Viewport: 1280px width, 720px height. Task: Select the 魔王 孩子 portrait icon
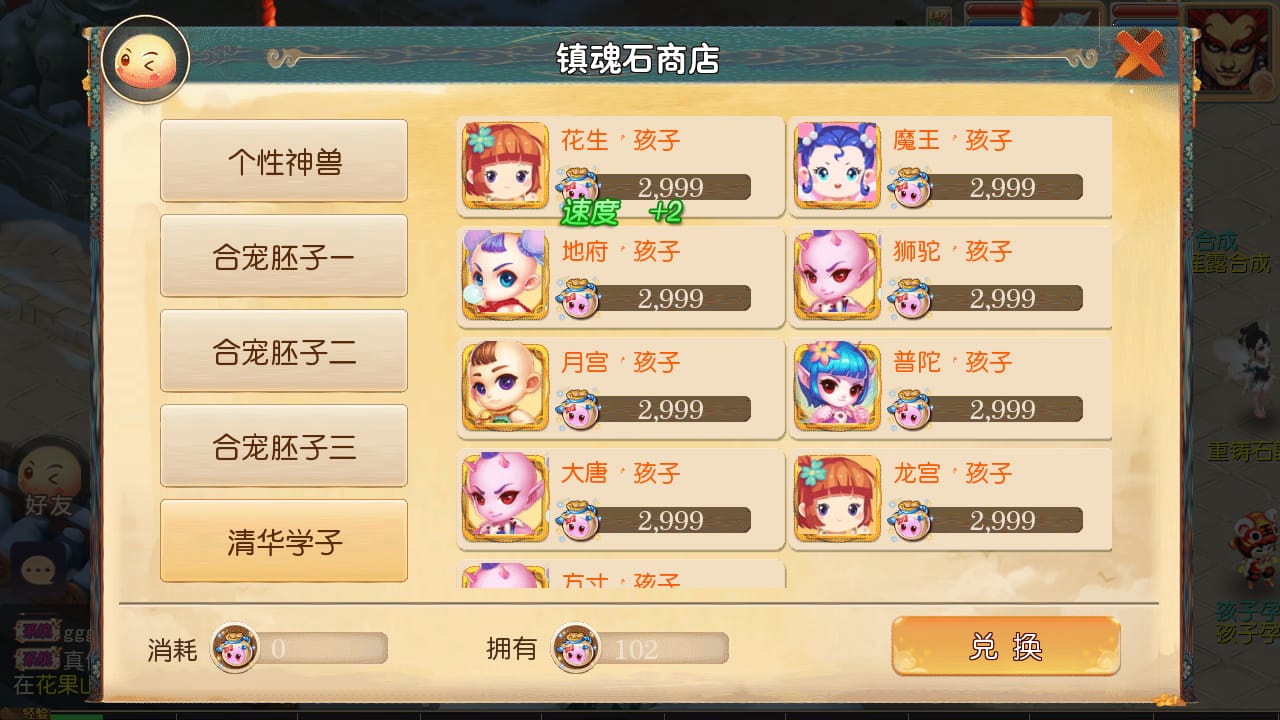(838, 165)
